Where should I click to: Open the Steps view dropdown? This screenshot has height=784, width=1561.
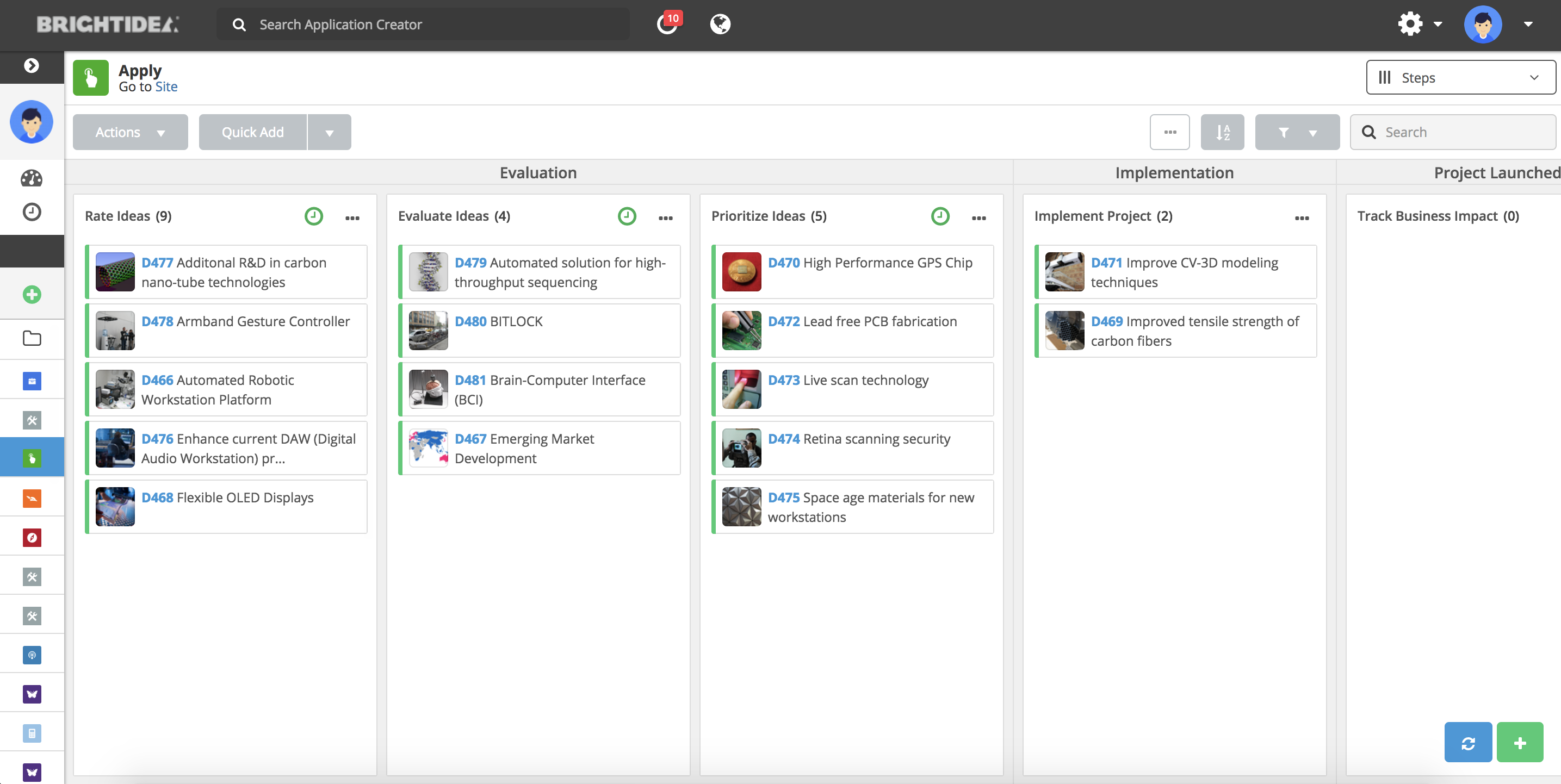point(1460,78)
